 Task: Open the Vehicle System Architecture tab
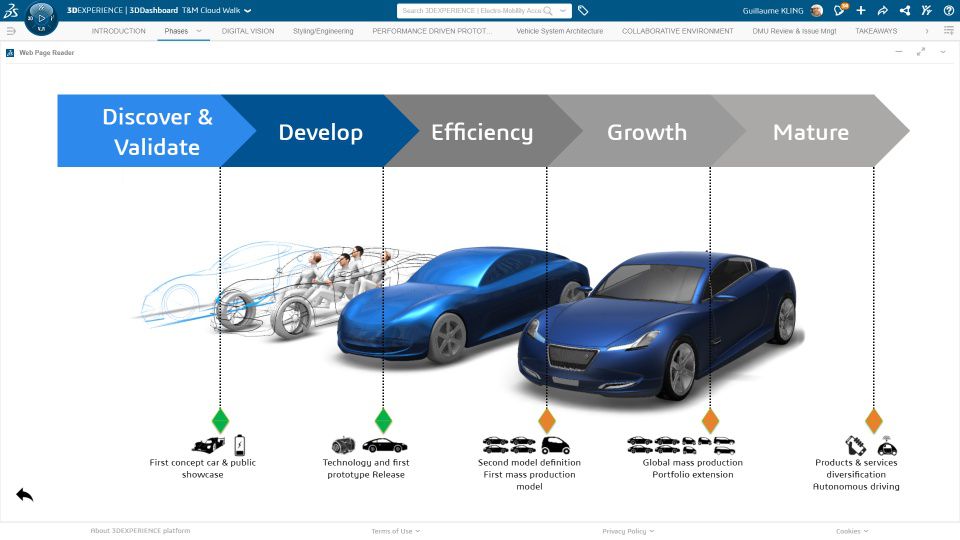pos(559,31)
